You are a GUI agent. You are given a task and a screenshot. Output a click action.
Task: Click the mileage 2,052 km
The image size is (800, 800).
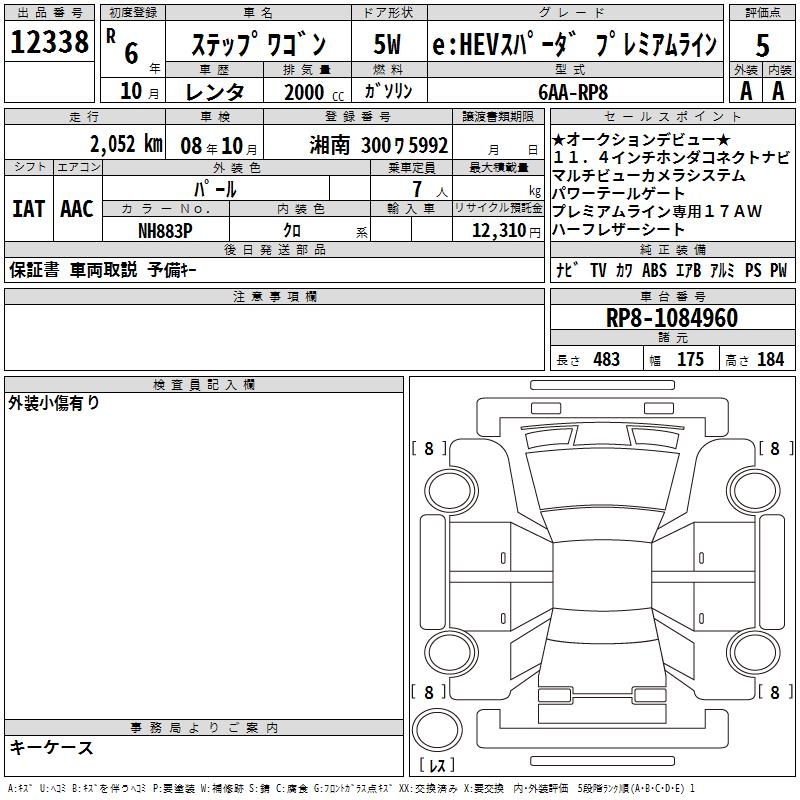[127, 144]
